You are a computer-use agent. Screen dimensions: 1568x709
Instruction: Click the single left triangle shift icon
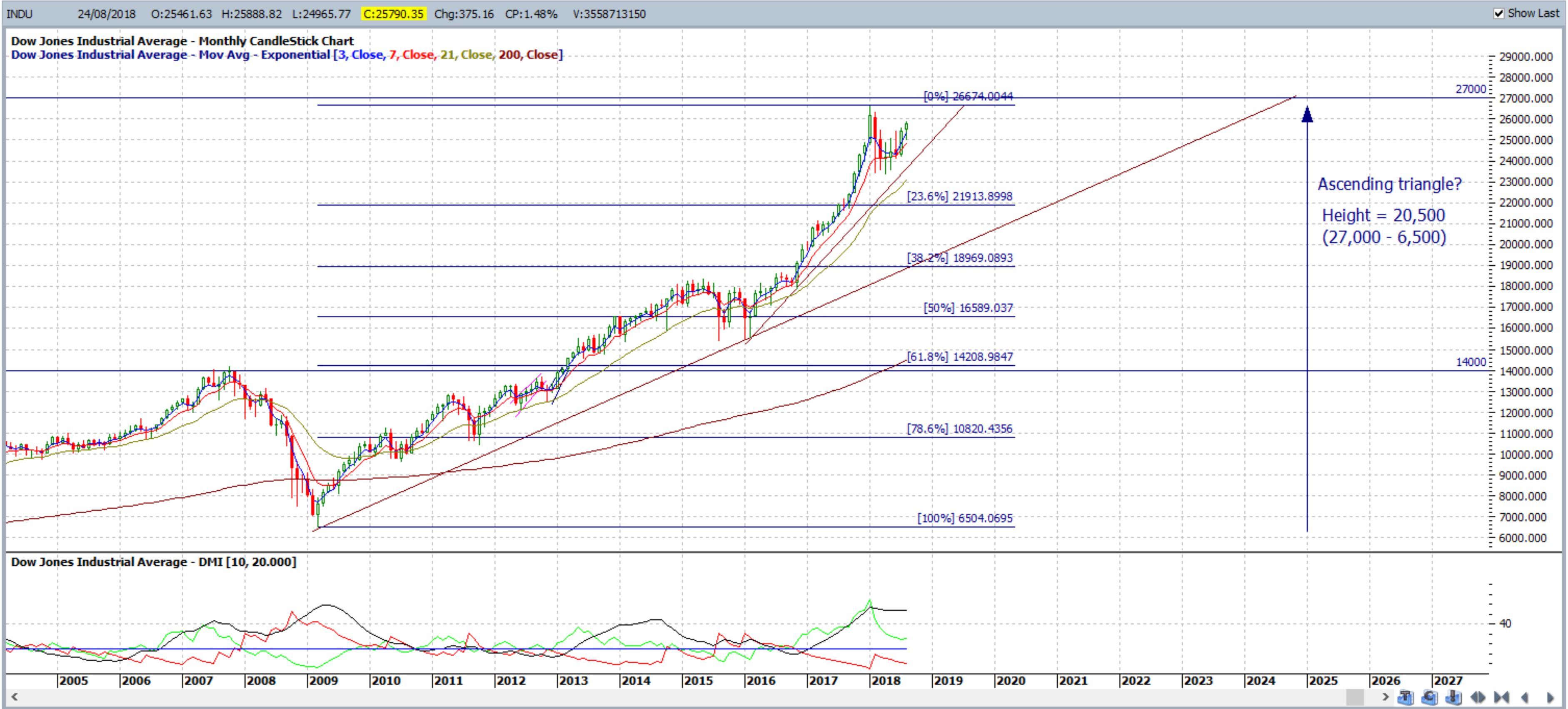tap(1525, 697)
